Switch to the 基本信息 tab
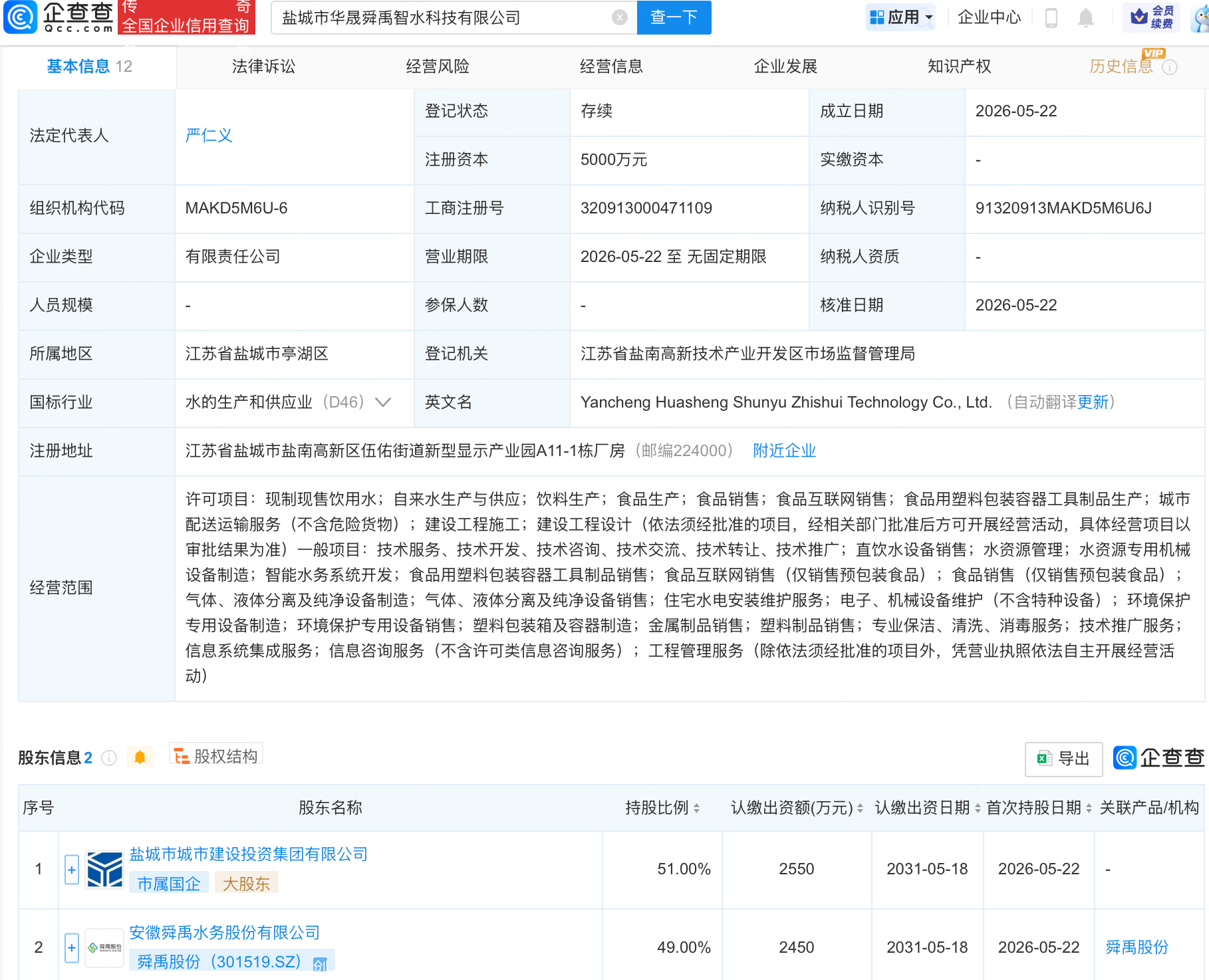 point(90,66)
